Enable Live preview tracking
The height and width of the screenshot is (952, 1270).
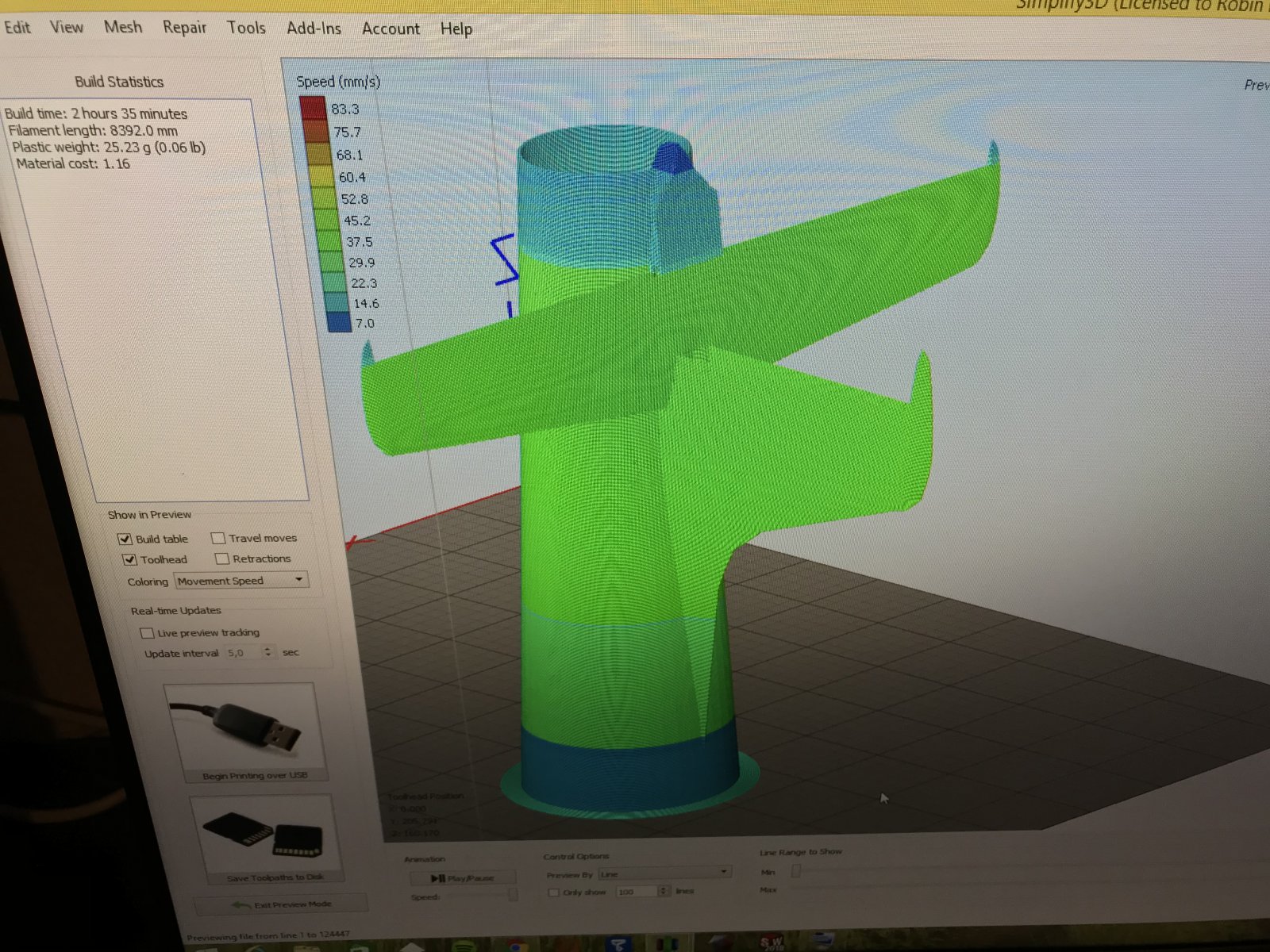point(147,633)
